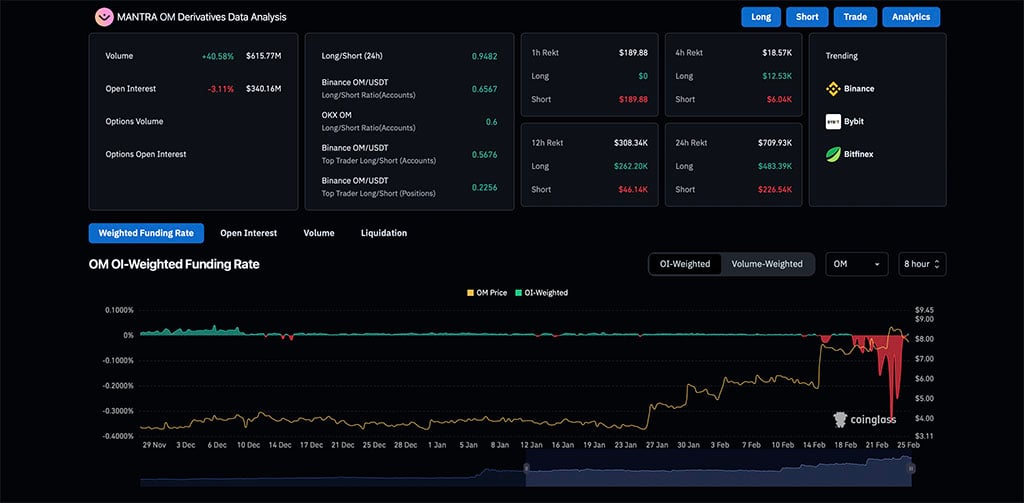Toggle OI-Weighted legend series
Image resolution: width=1024 pixels, height=503 pixels.
pyautogui.click(x=542, y=293)
